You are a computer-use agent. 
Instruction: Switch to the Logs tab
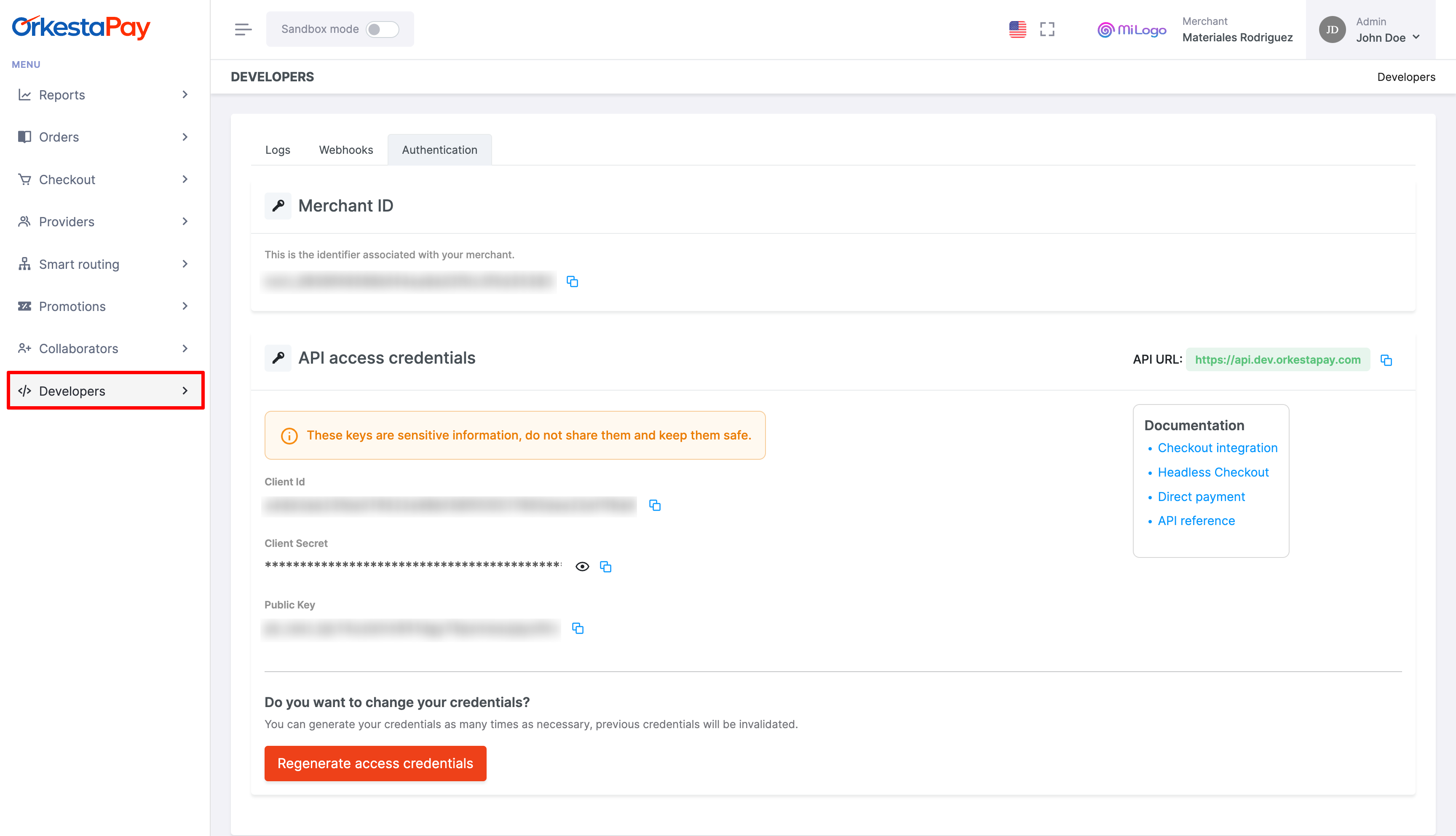click(278, 150)
